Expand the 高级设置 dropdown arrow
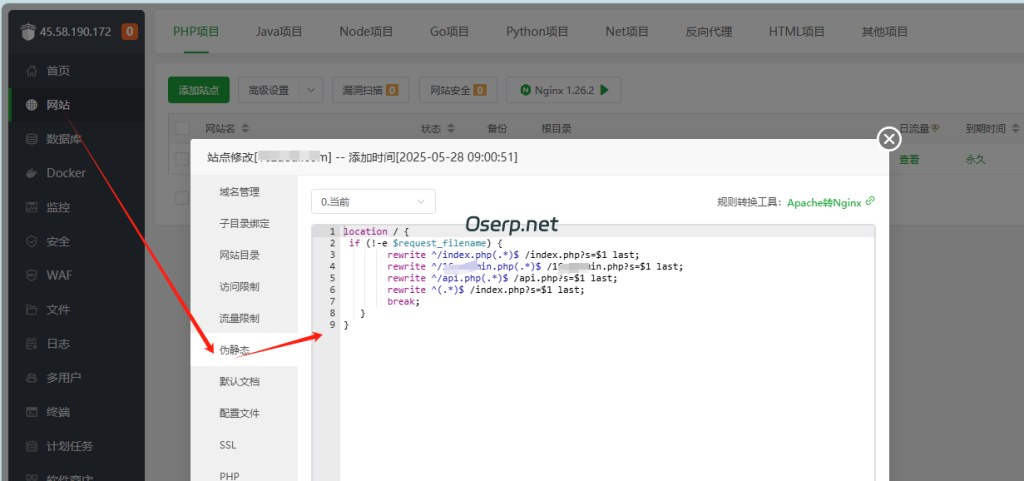 pyautogui.click(x=312, y=90)
